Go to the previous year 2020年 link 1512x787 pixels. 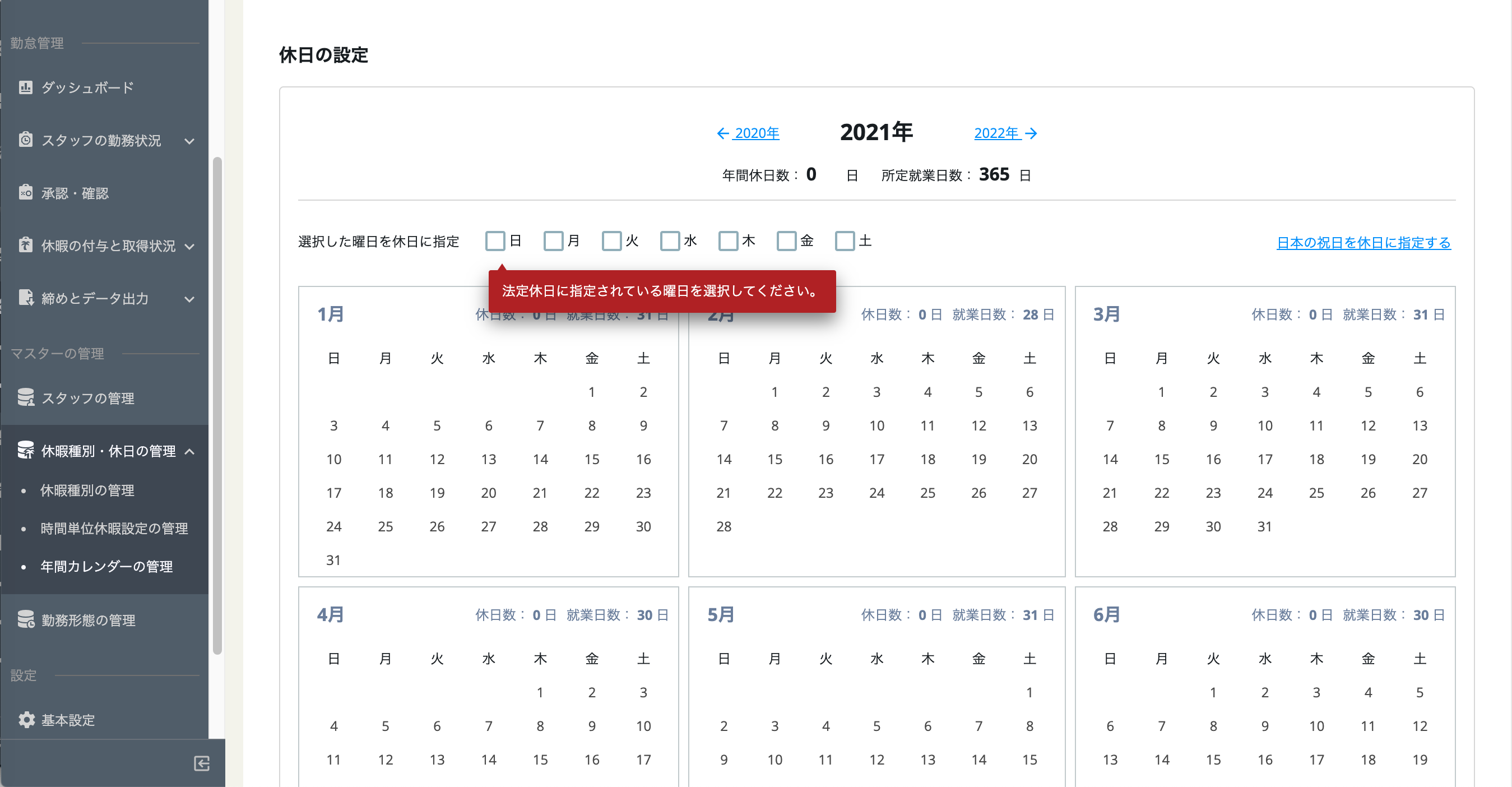click(748, 133)
